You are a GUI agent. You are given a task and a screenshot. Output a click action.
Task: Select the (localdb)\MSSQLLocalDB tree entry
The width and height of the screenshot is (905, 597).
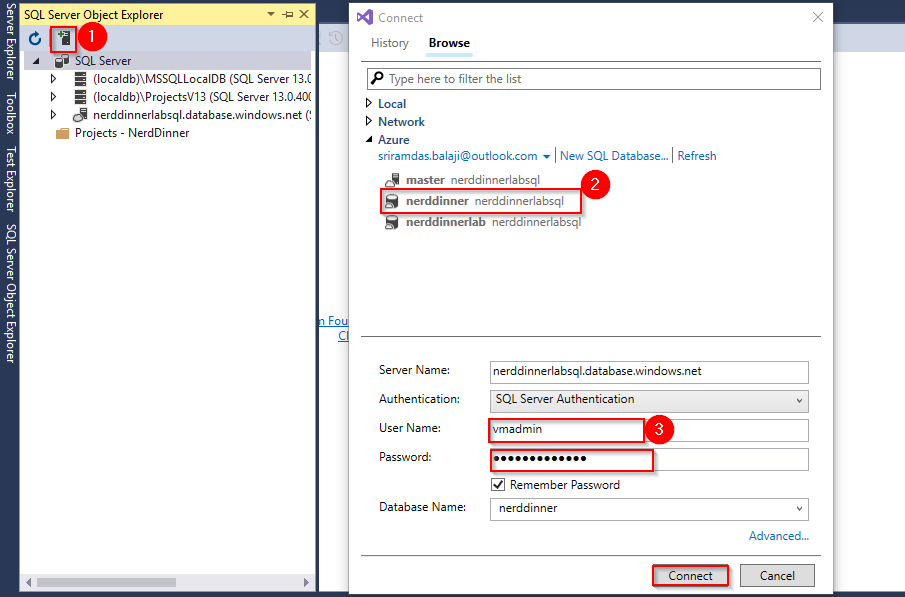click(x=202, y=79)
